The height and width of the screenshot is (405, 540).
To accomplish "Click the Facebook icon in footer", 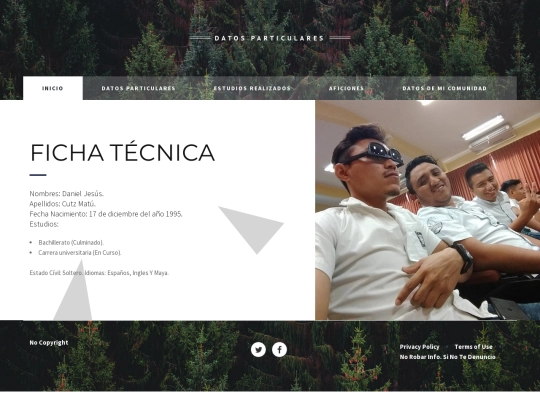I will click(x=279, y=350).
